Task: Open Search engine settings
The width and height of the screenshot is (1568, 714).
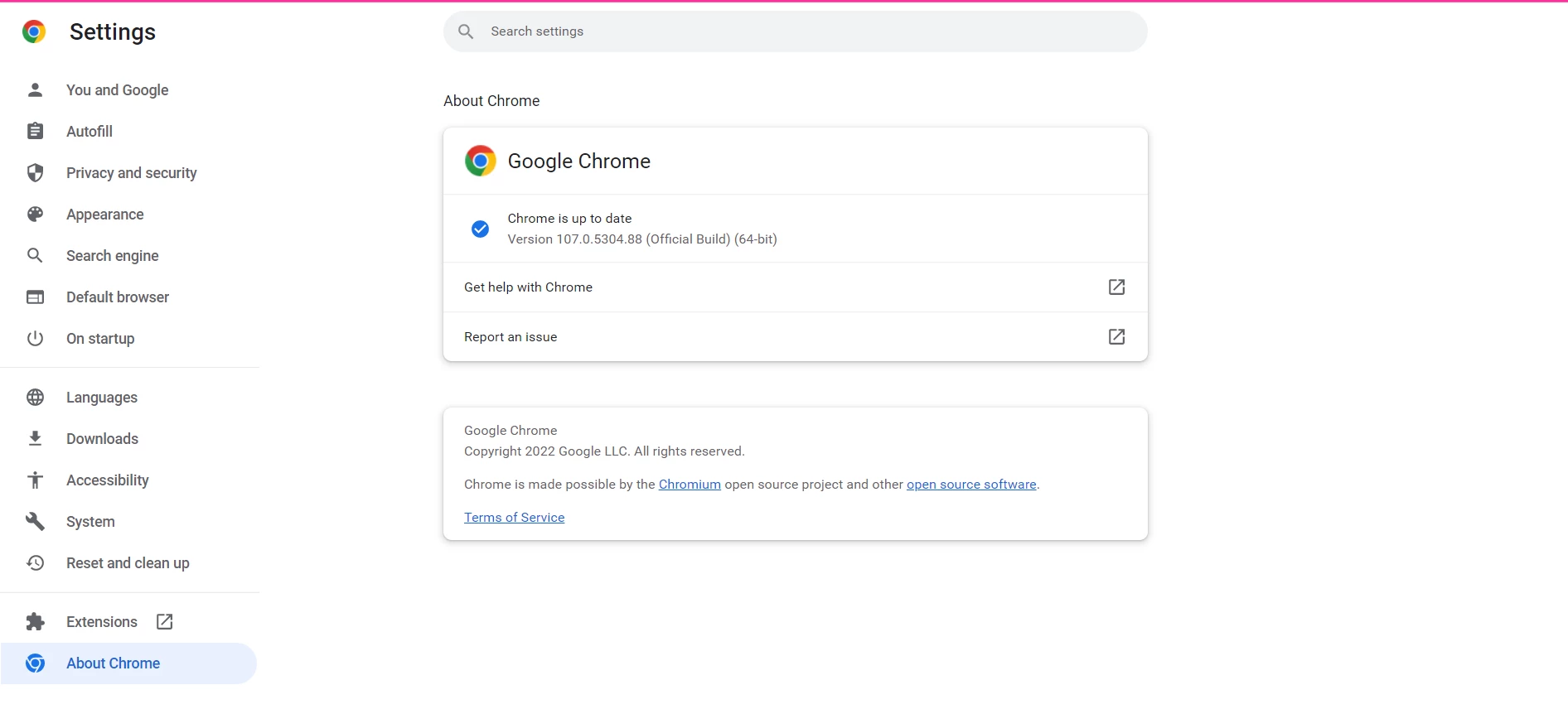Action: click(129, 255)
